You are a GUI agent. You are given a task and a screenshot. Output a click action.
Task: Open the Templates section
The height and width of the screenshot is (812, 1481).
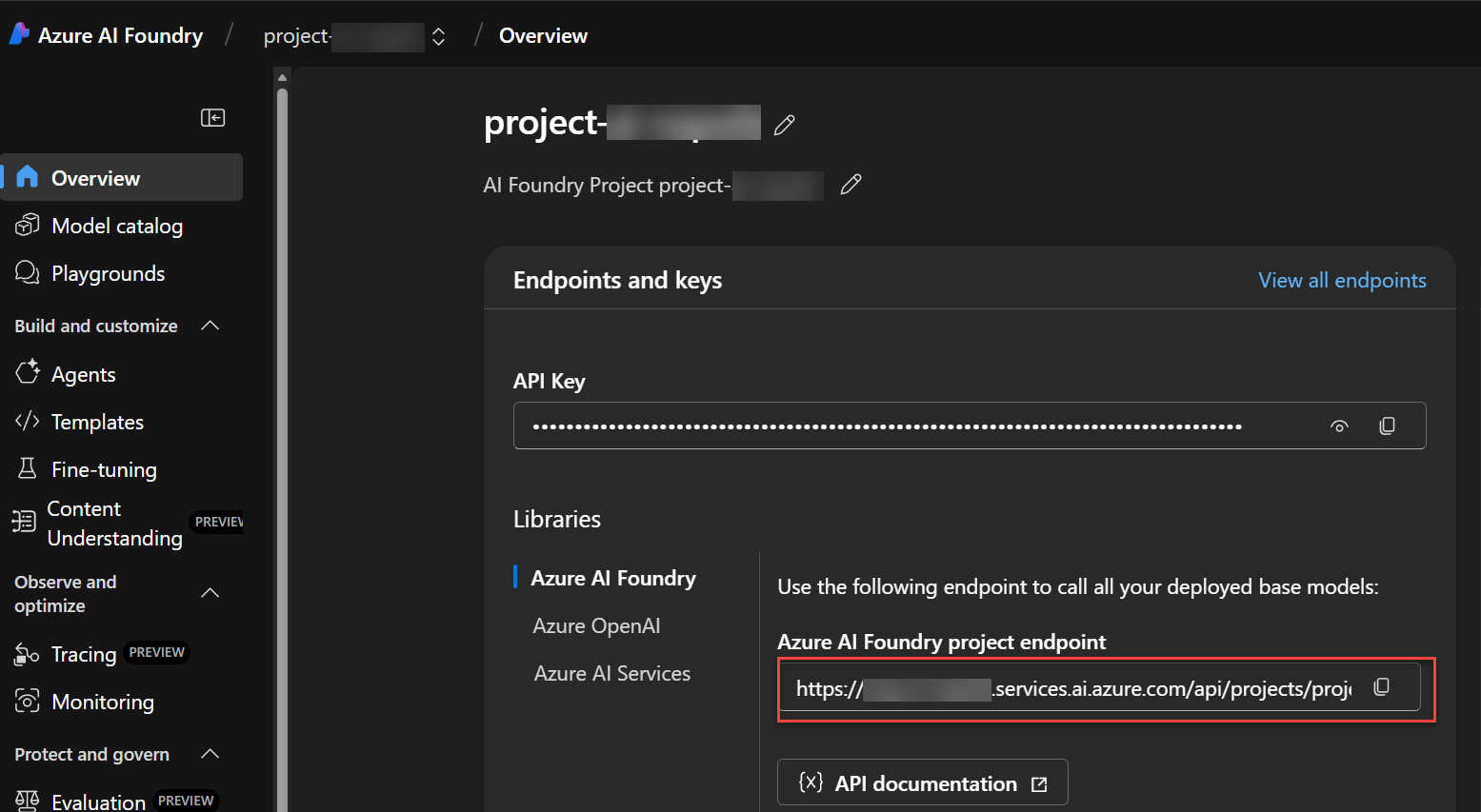[96, 422]
